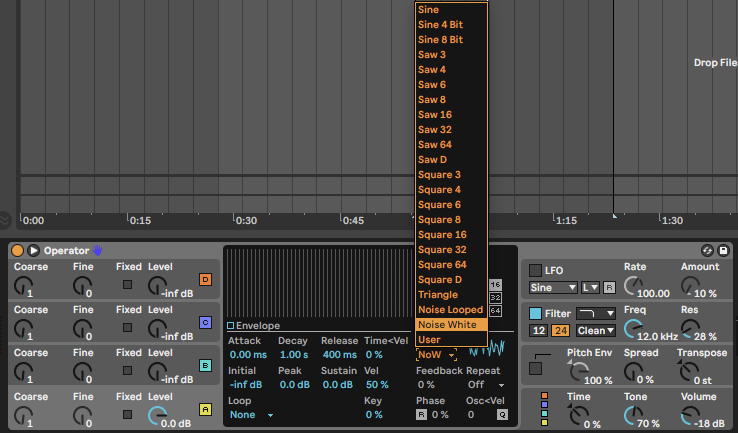
Task: Choose User from waveform list
Action: (451, 339)
